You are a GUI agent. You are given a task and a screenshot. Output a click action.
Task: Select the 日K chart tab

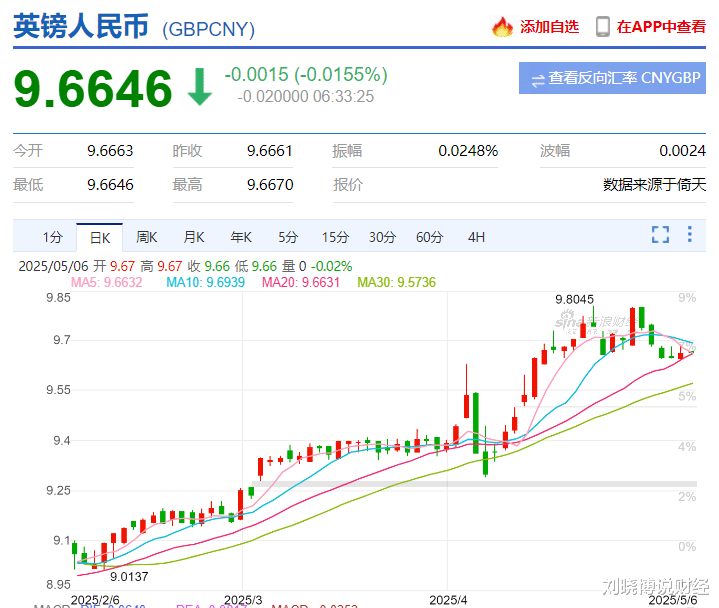pos(100,238)
